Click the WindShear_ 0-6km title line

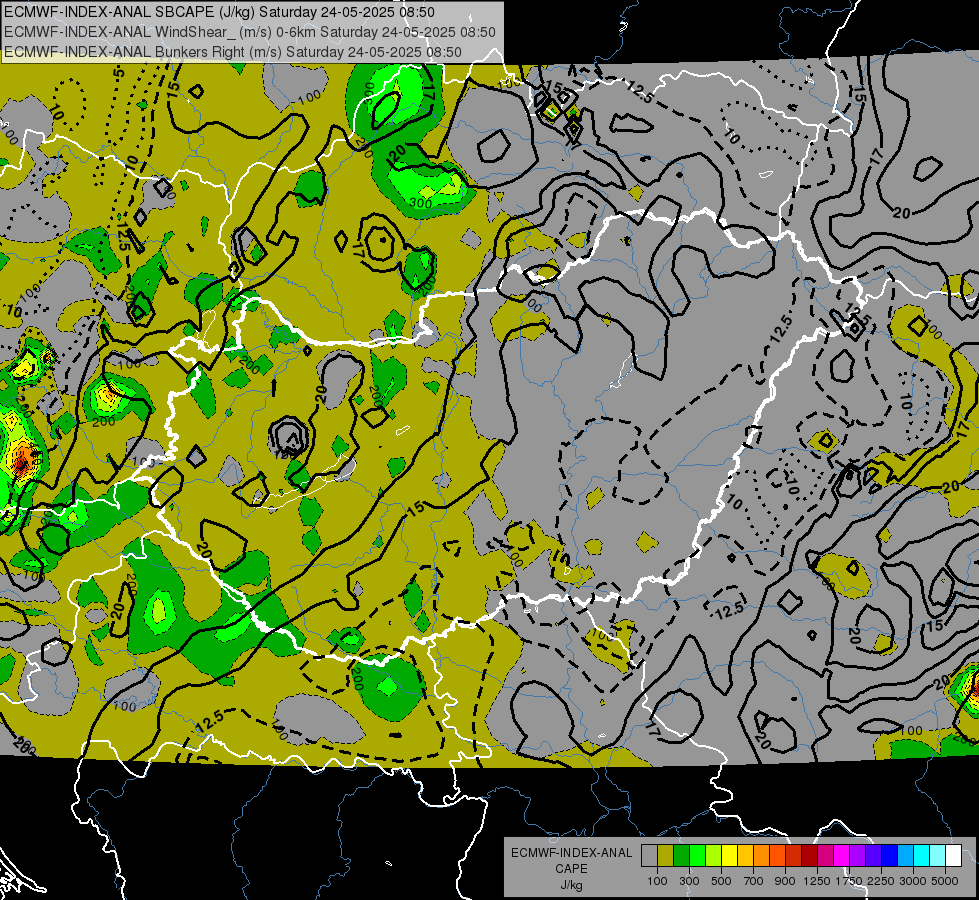coord(250,32)
